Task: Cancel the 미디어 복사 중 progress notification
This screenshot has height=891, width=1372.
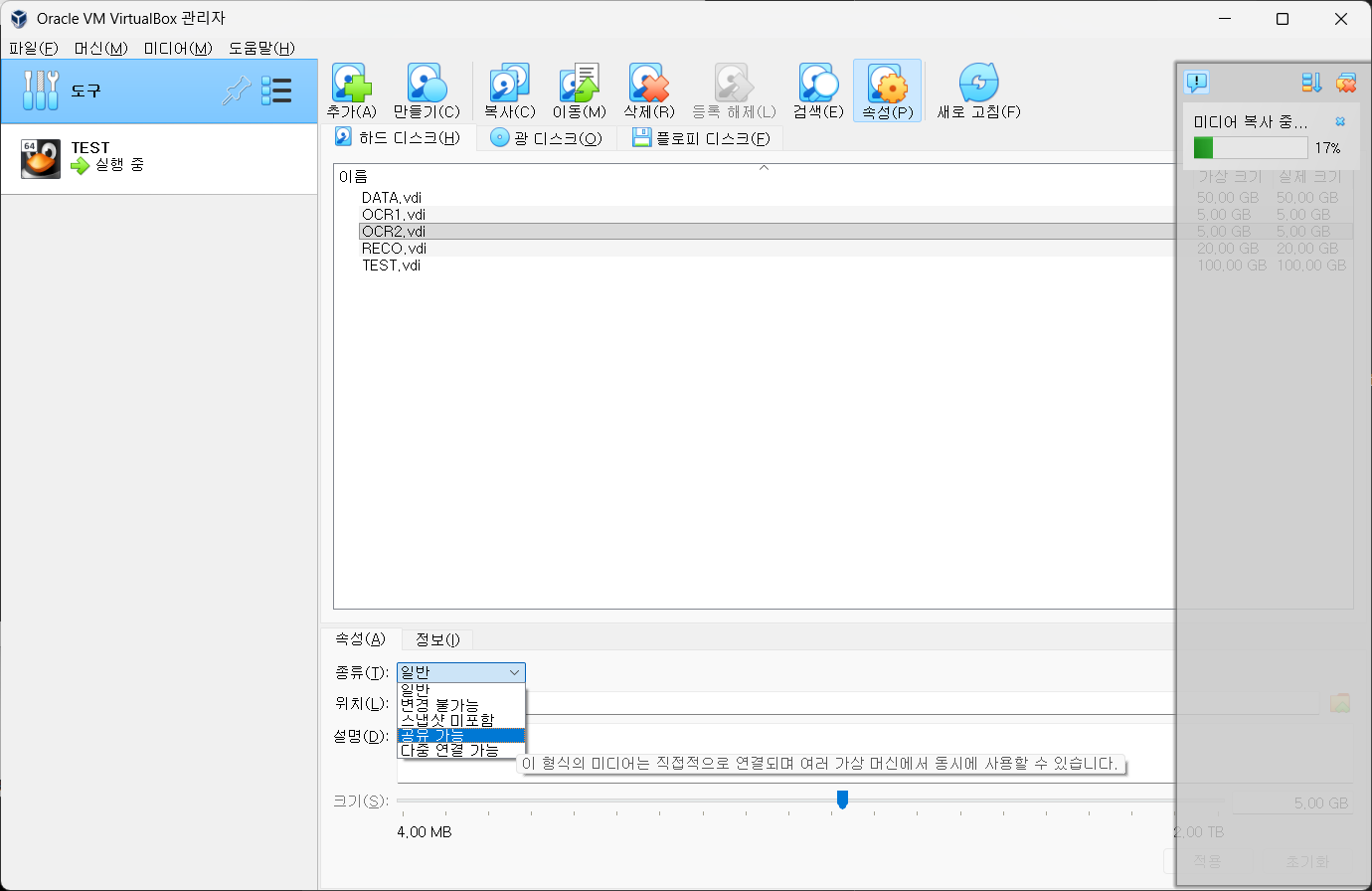Action: click(x=1340, y=121)
